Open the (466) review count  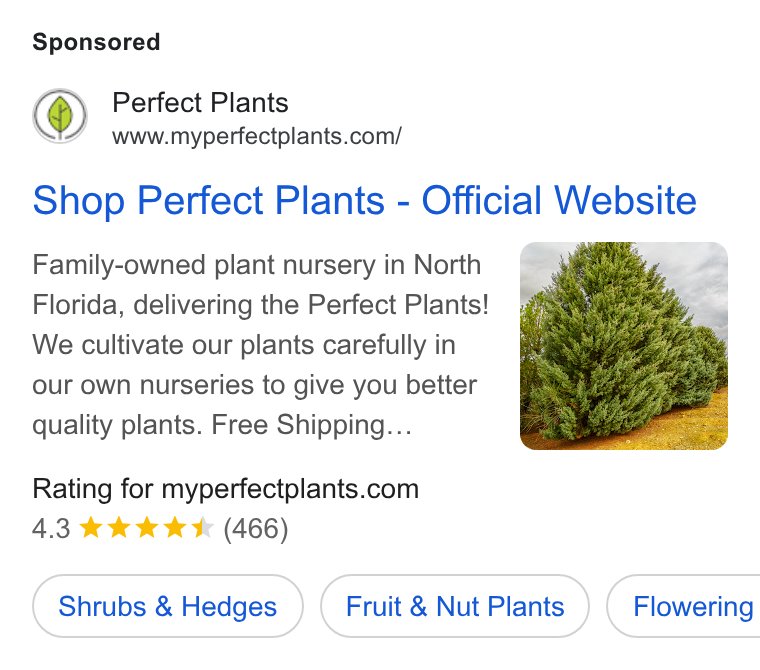point(255,528)
